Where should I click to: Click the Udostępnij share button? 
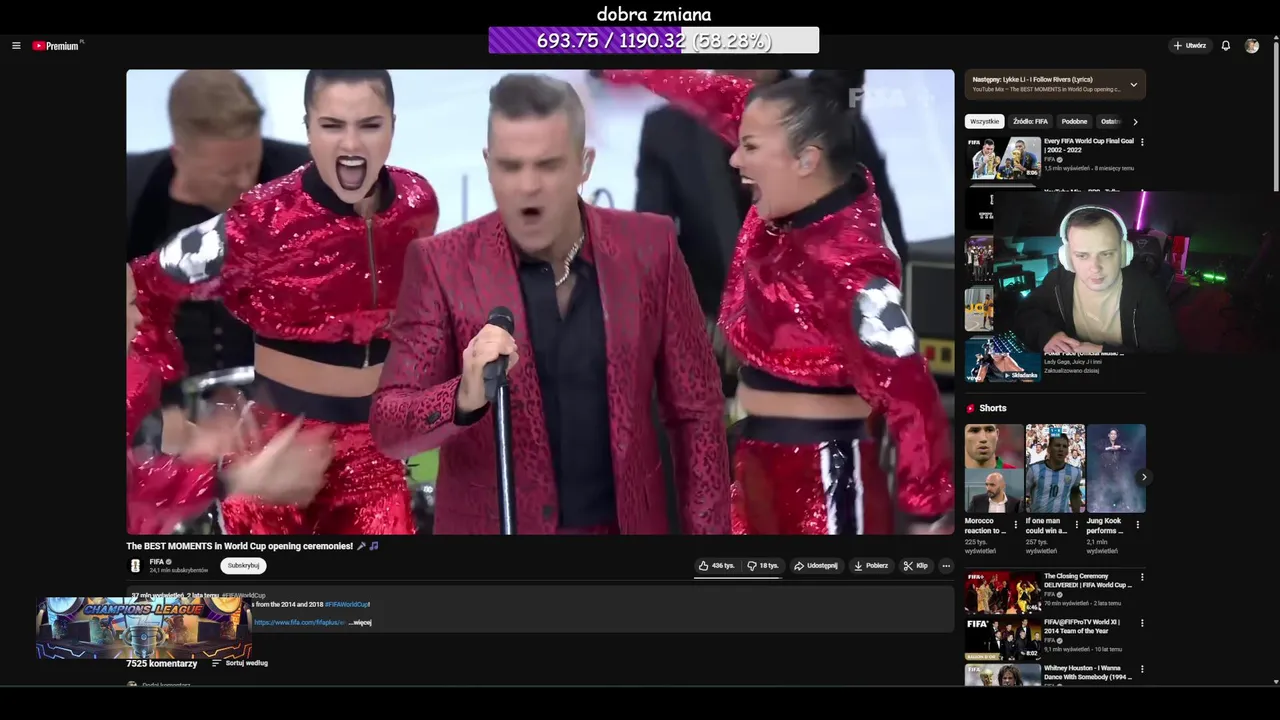click(x=816, y=566)
